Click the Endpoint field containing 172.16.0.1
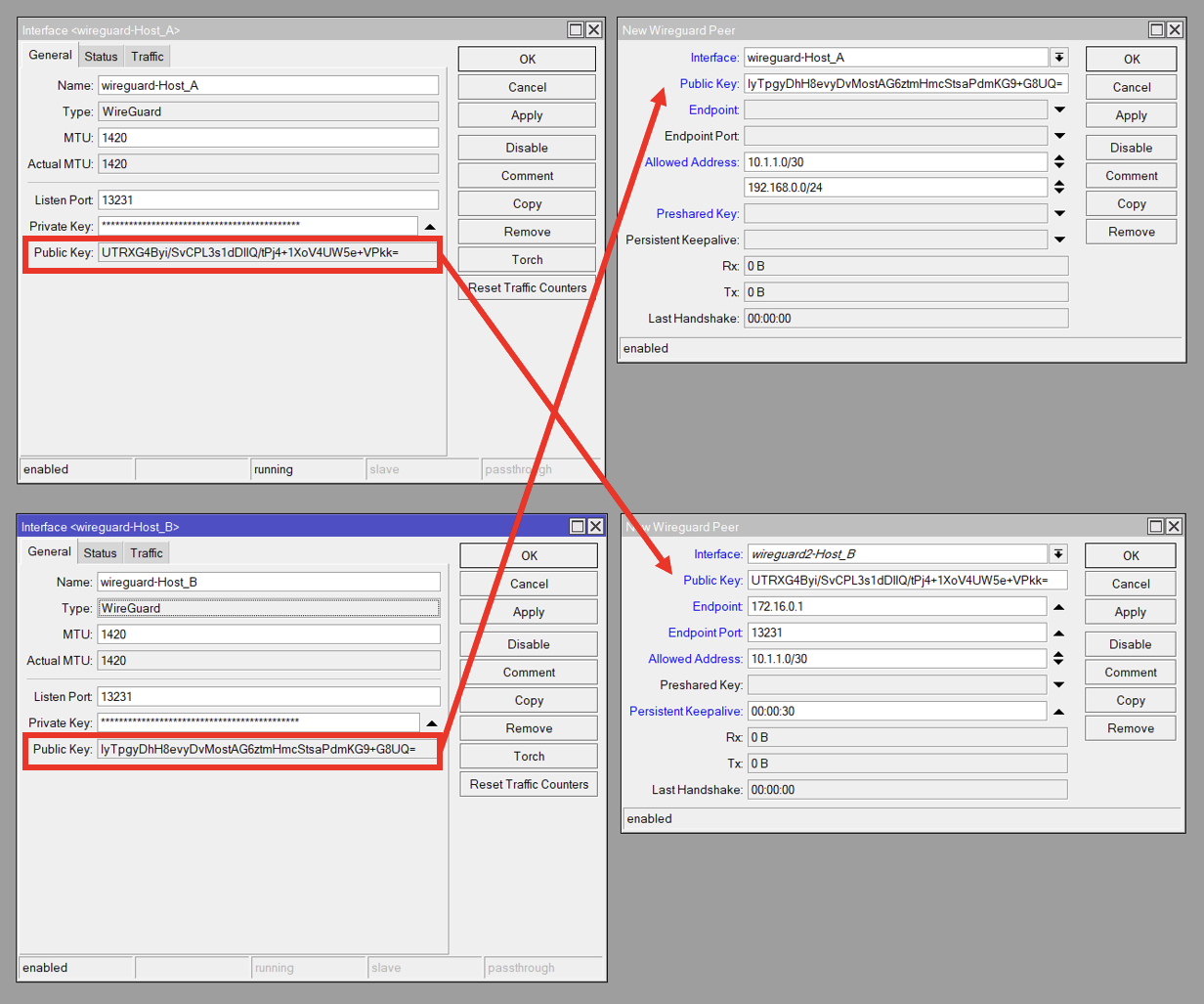Screen dimensions: 1204x1004 896,607
